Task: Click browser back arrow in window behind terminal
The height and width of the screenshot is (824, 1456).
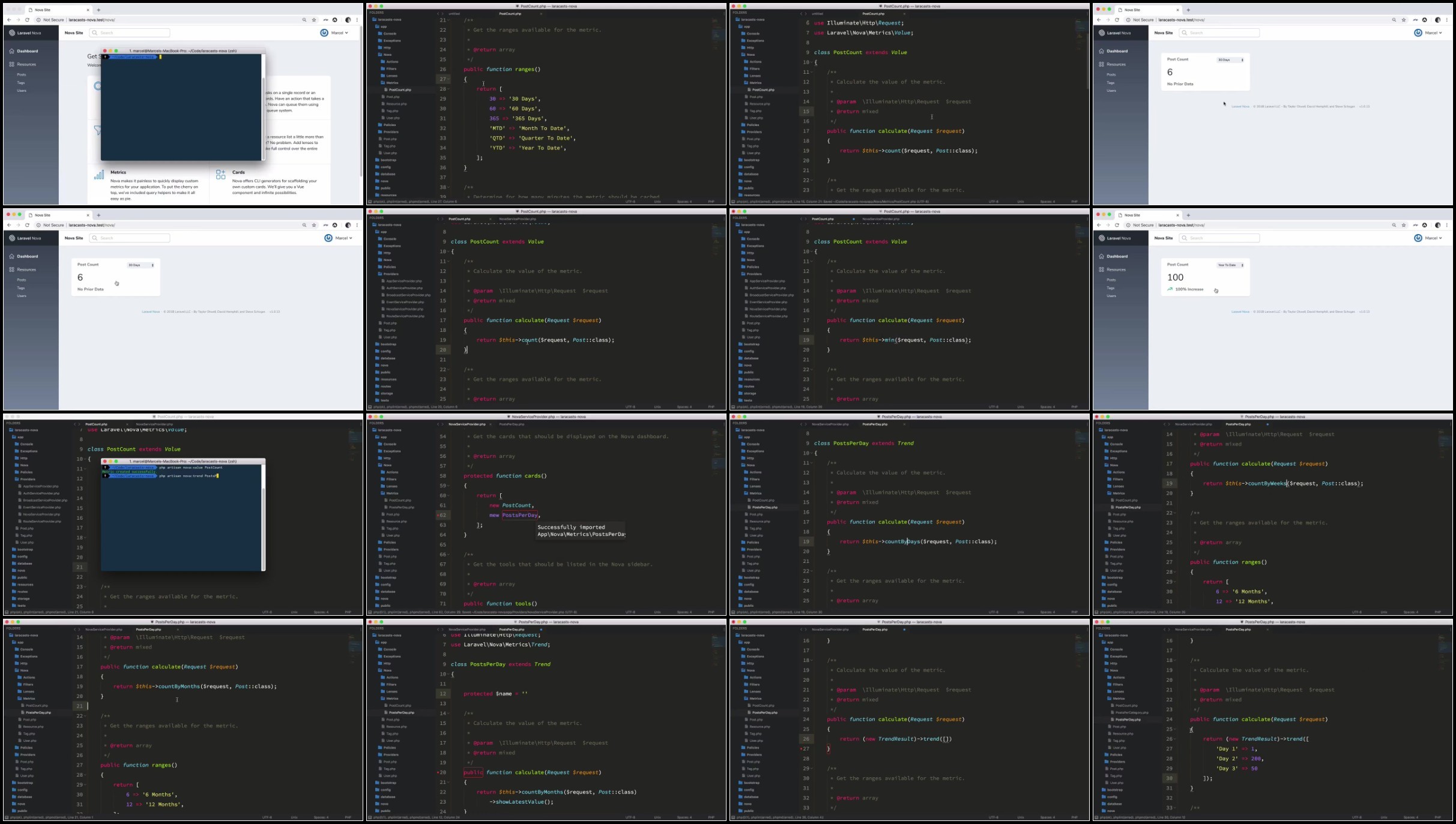Action: 9,20
